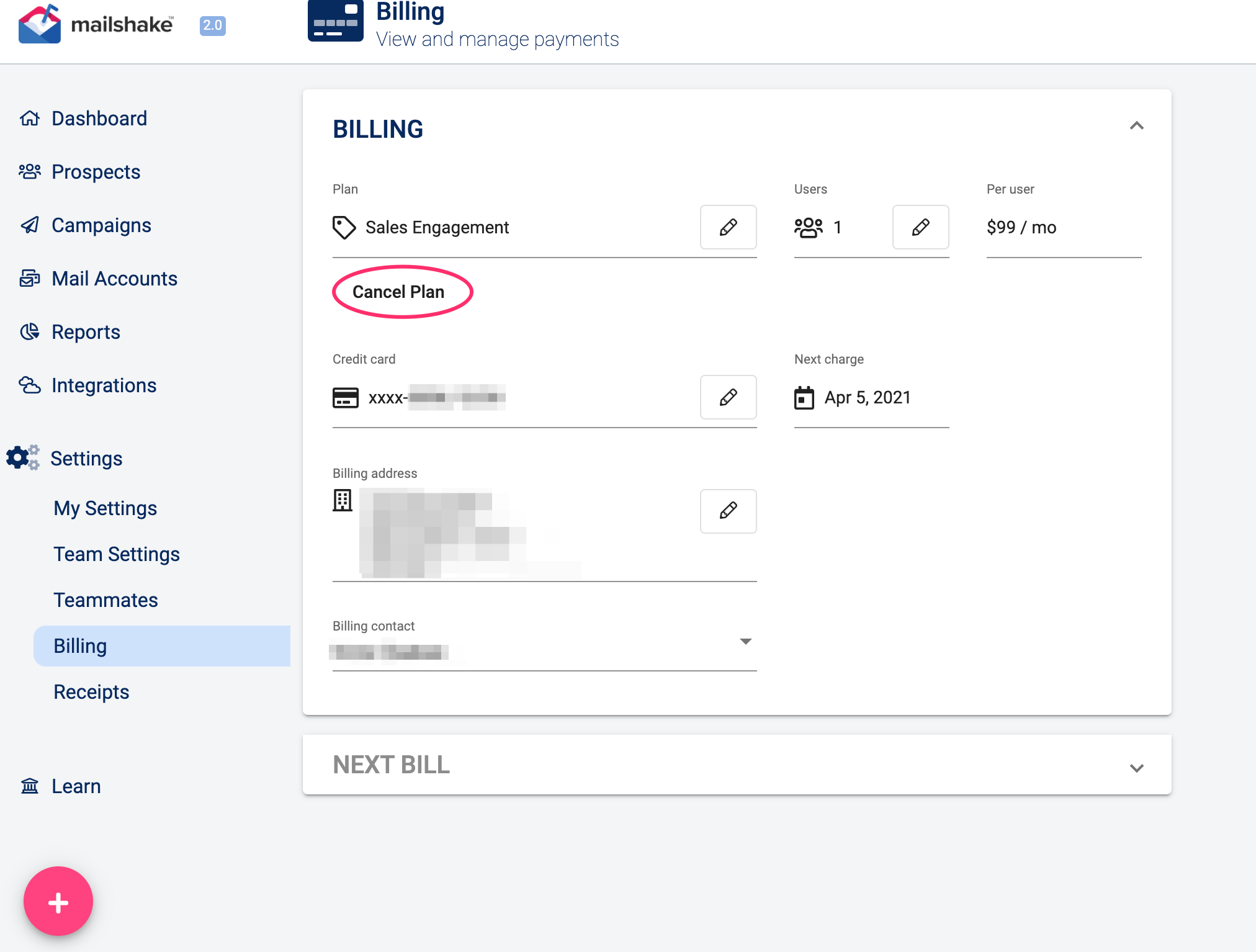The image size is (1256, 952).
Task: Open the Campaigns section
Action: (x=101, y=225)
